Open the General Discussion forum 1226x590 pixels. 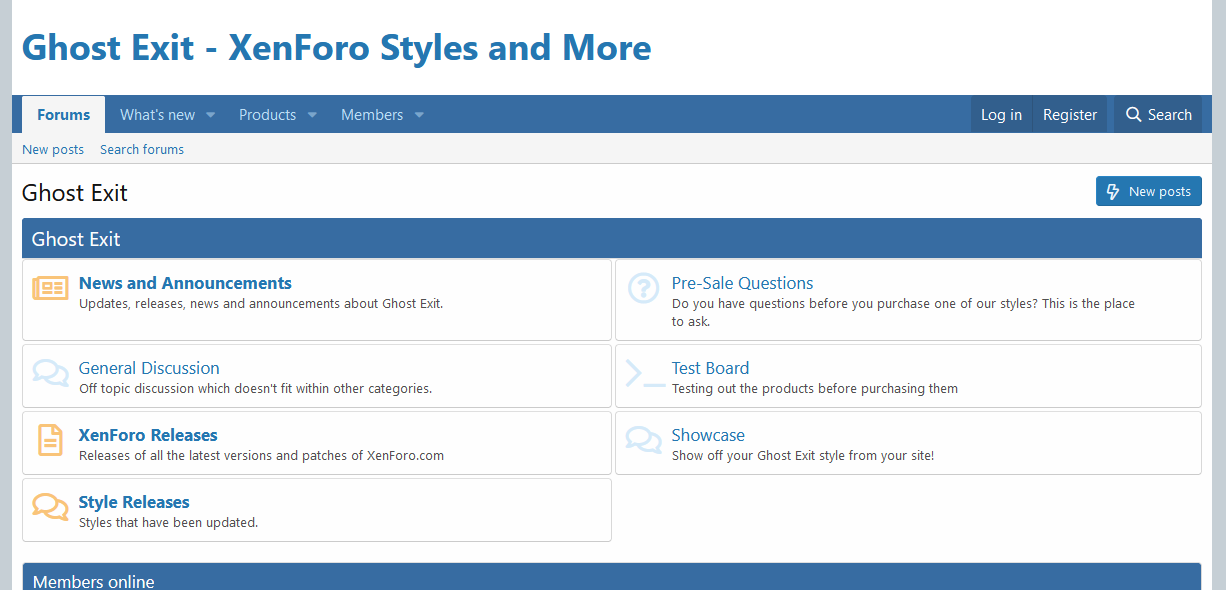tap(149, 368)
